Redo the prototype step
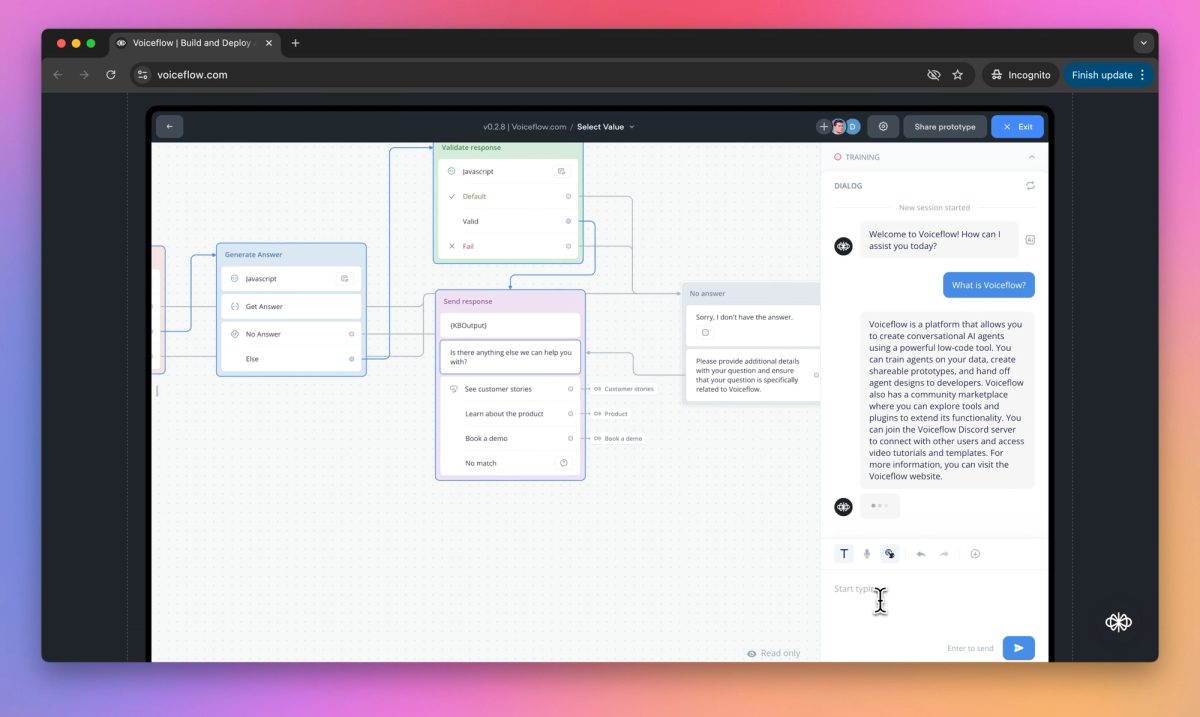The width and height of the screenshot is (1200, 717). (943, 553)
